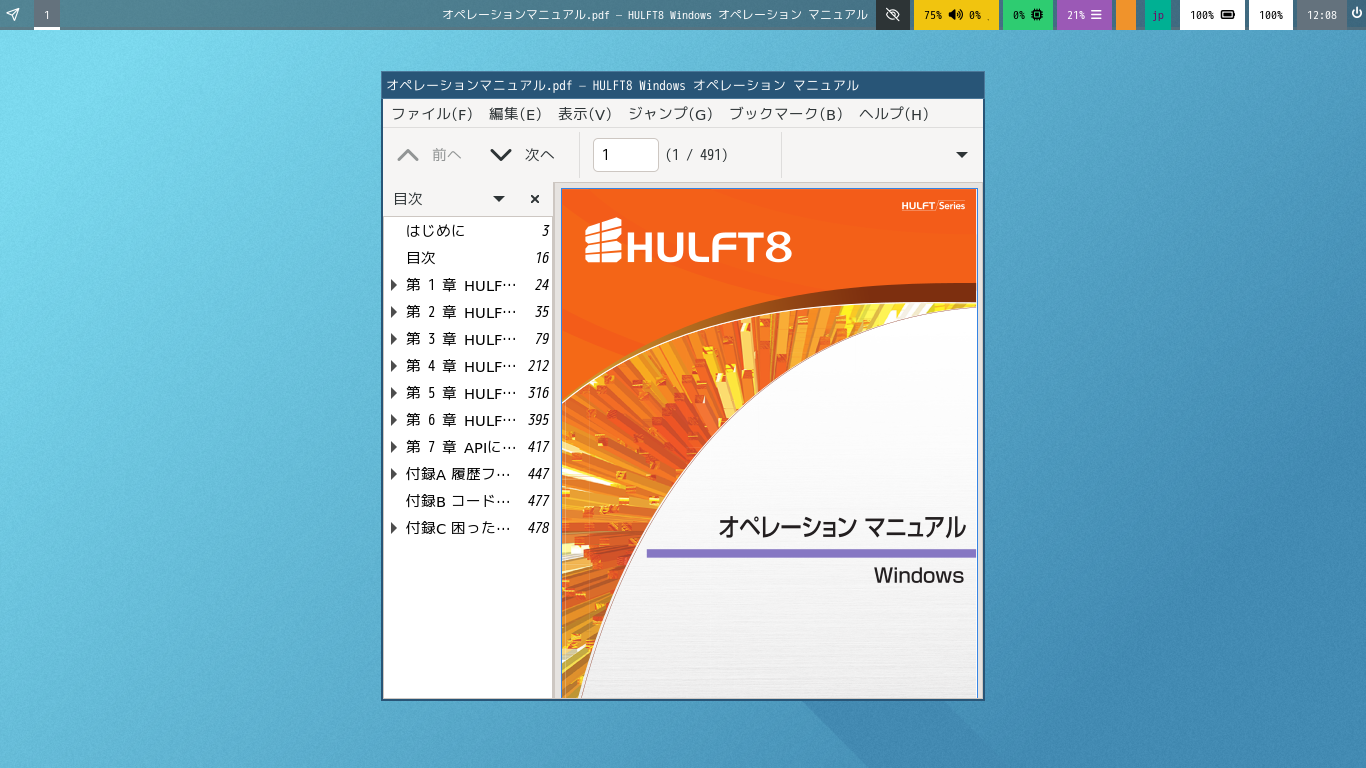Screen dimensions: 1366x768
Task: Click the paper-plane launcher icon in top bar
Action: tap(13, 15)
